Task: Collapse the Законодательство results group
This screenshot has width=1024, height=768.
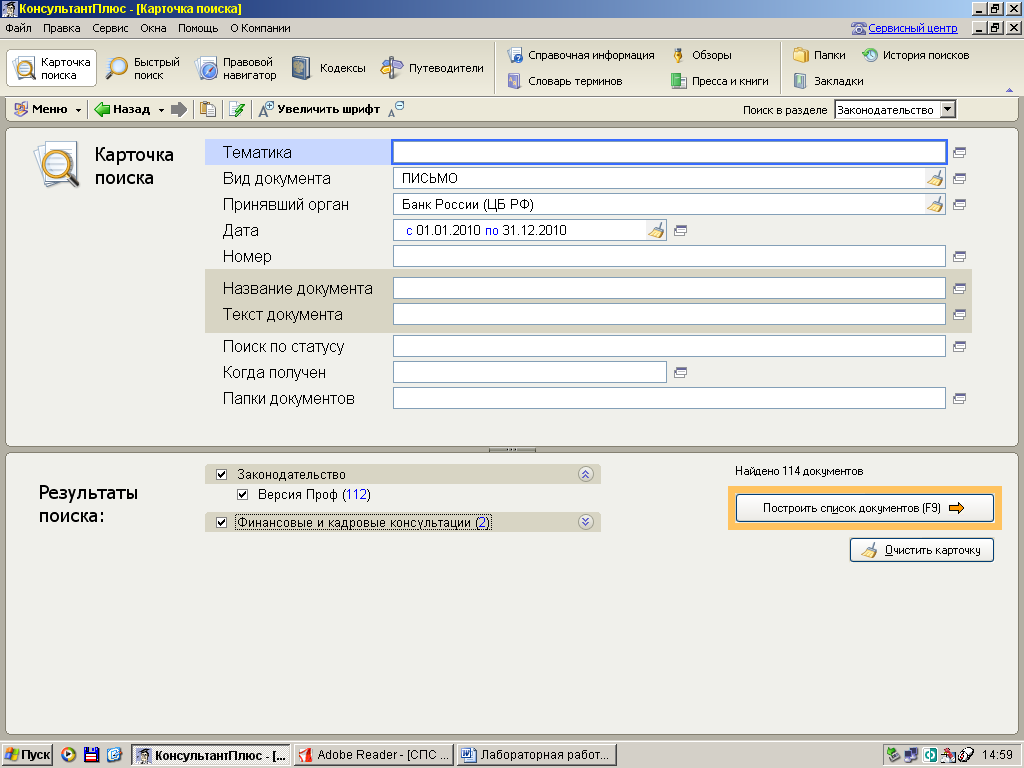Action: [x=586, y=475]
